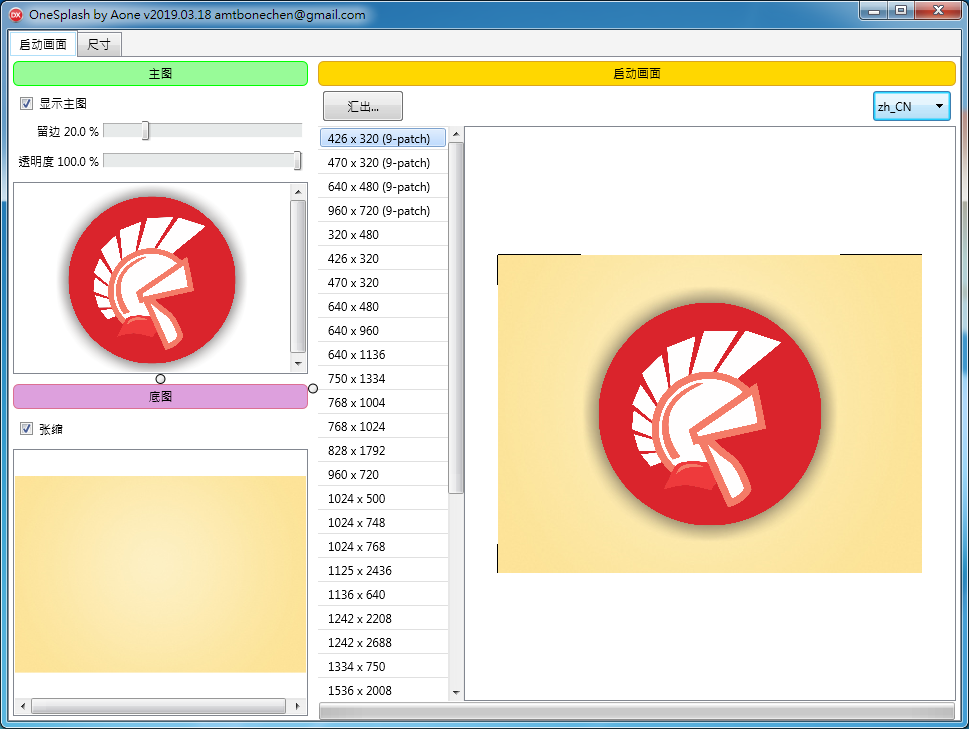Image resolution: width=969 pixels, height=729 pixels.
Task: Click the green 主图 header button
Action: coord(160,74)
